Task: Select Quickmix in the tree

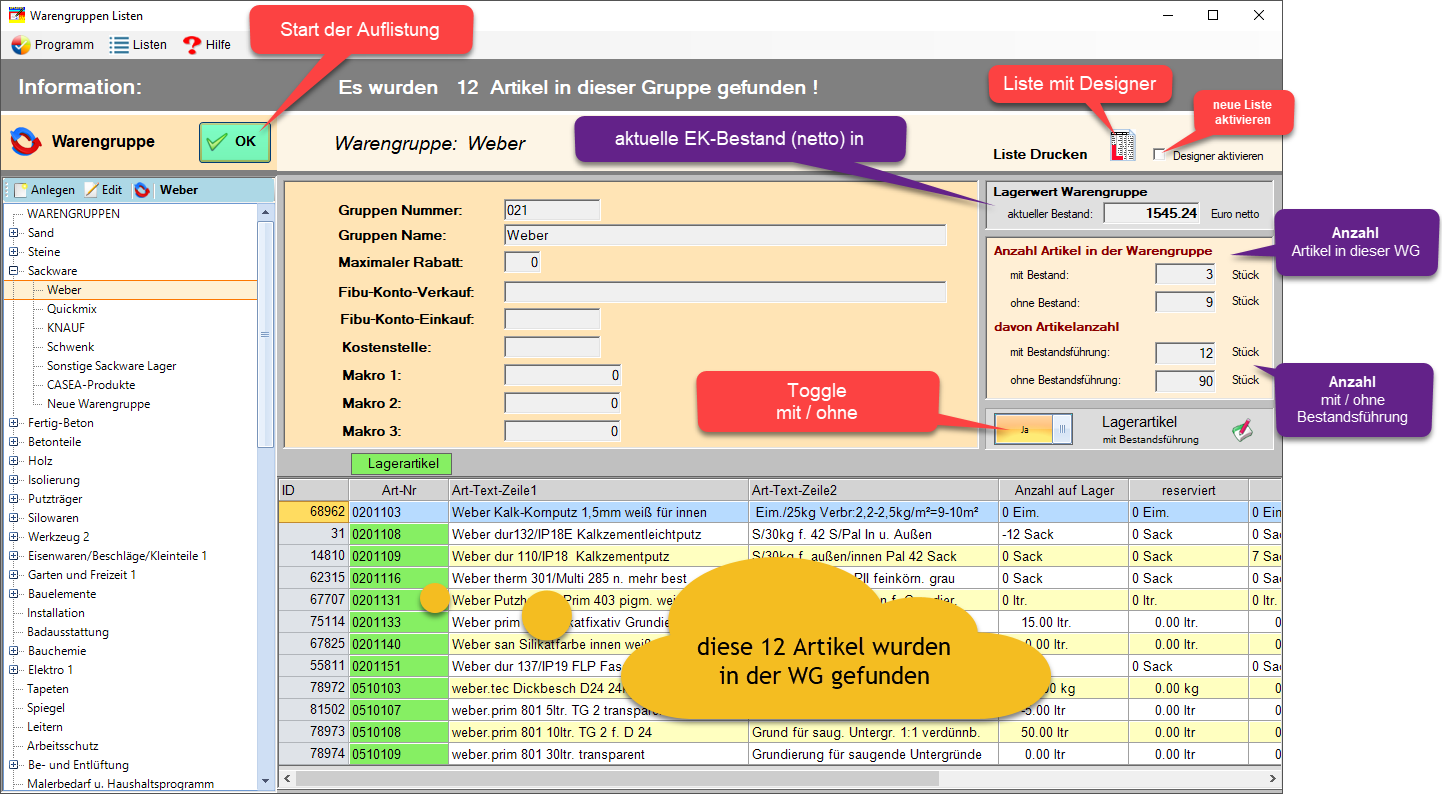Action: point(71,309)
